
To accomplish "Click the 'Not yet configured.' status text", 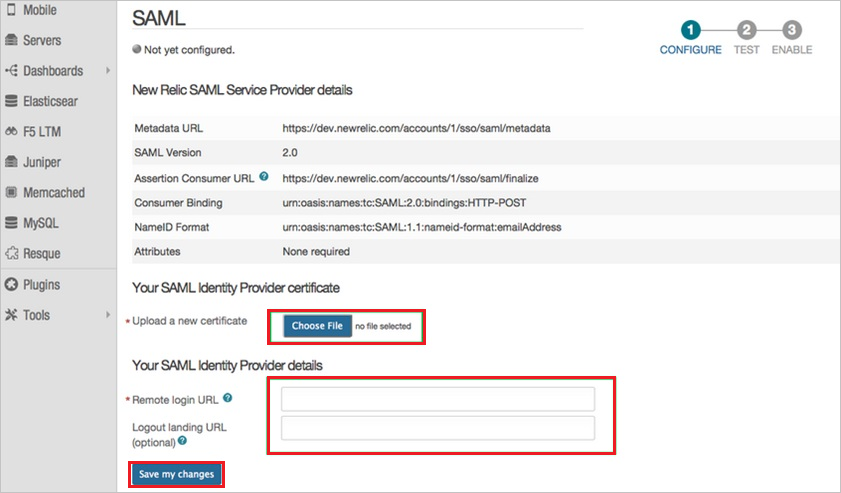I will click(x=189, y=50).
